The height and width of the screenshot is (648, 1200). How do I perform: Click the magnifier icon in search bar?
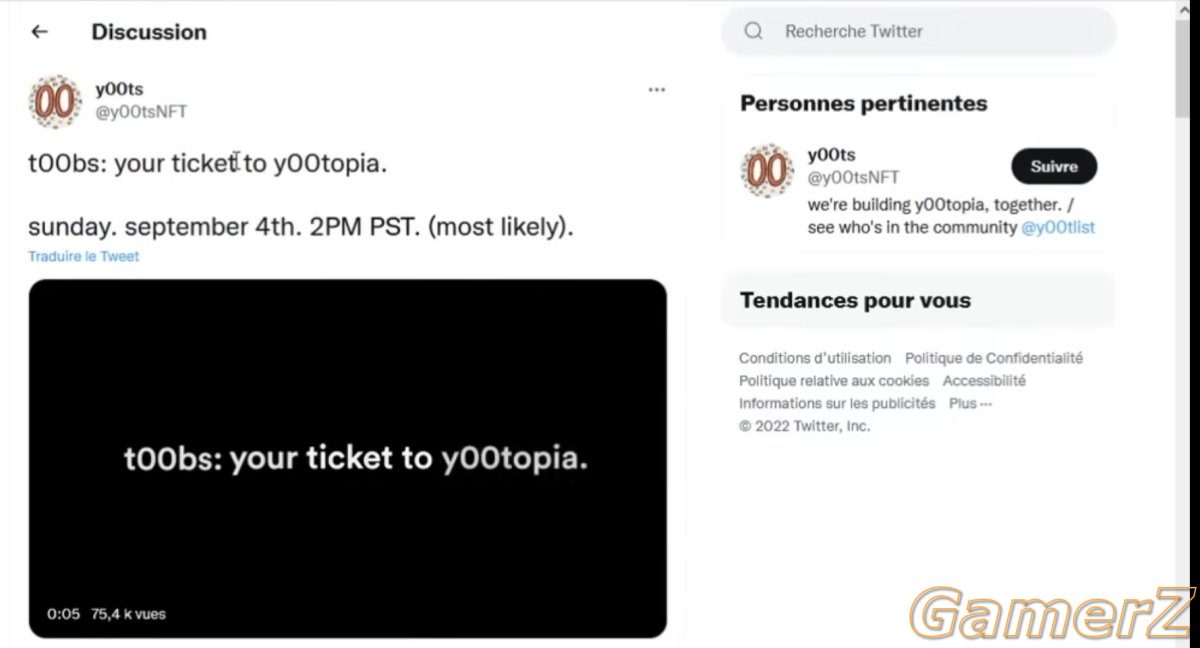coord(754,32)
